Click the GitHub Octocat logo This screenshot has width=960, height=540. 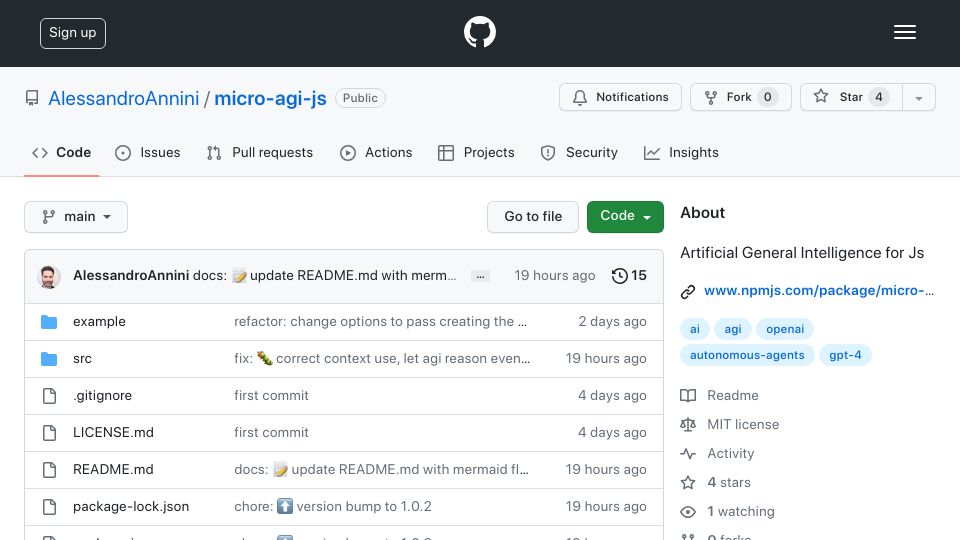pos(479,32)
